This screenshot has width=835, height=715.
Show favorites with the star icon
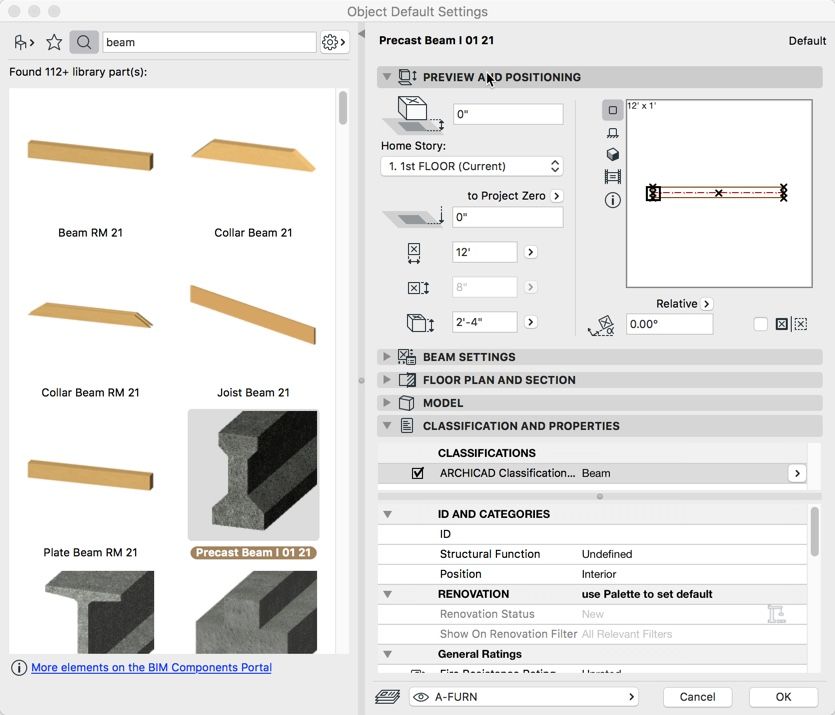[54, 42]
